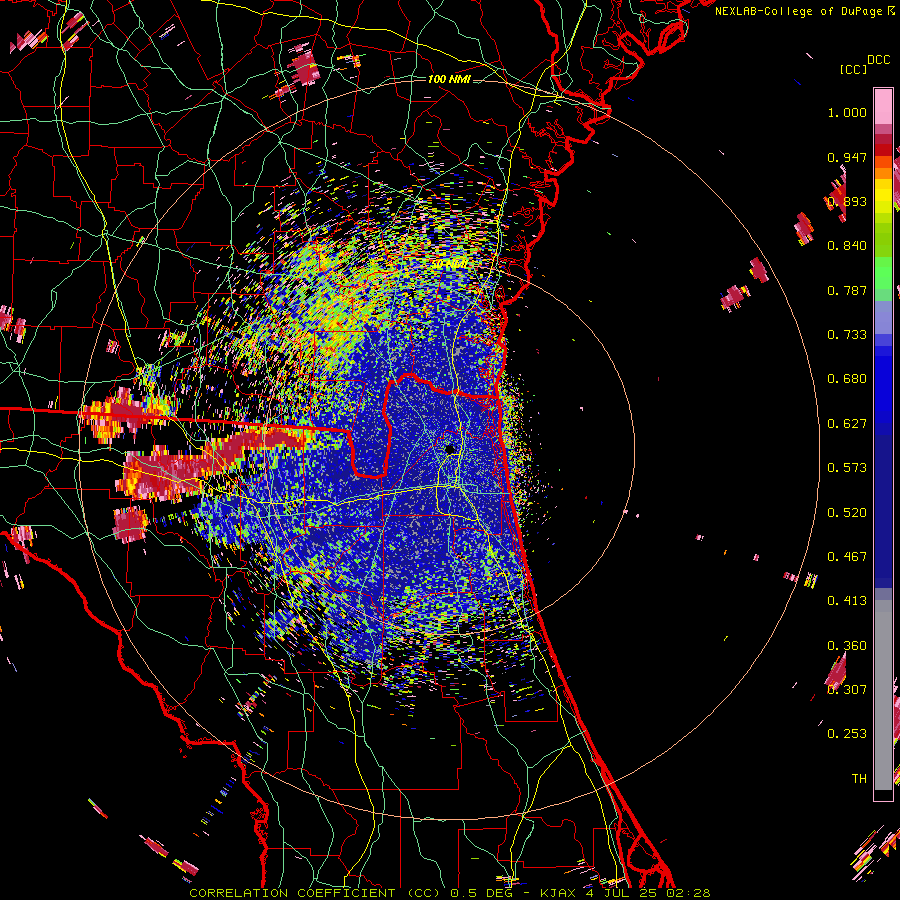This screenshot has width=900, height=900.
Task: Click the 100 NMI range ring label
Action: tap(449, 79)
